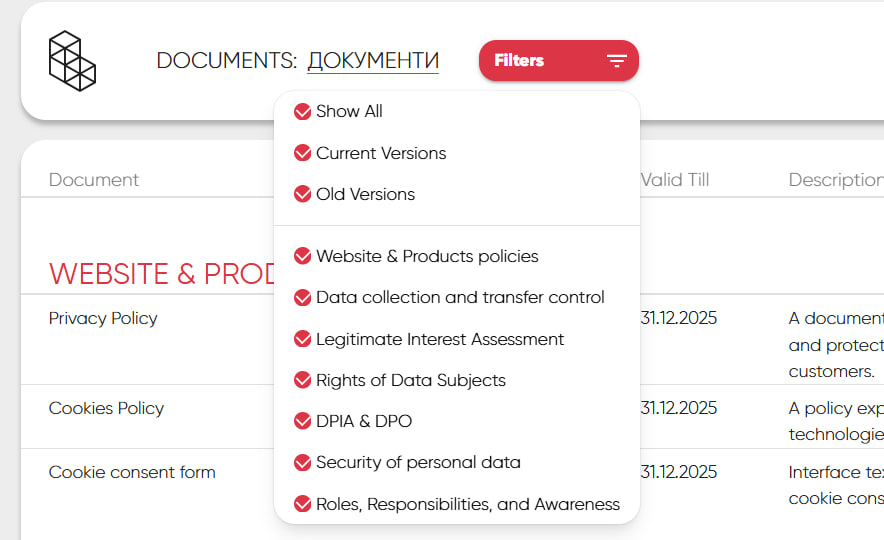Image resolution: width=884 pixels, height=540 pixels.
Task: Toggle Security of personal data filter
Action: pyautogui.click(x=303, y=463)
